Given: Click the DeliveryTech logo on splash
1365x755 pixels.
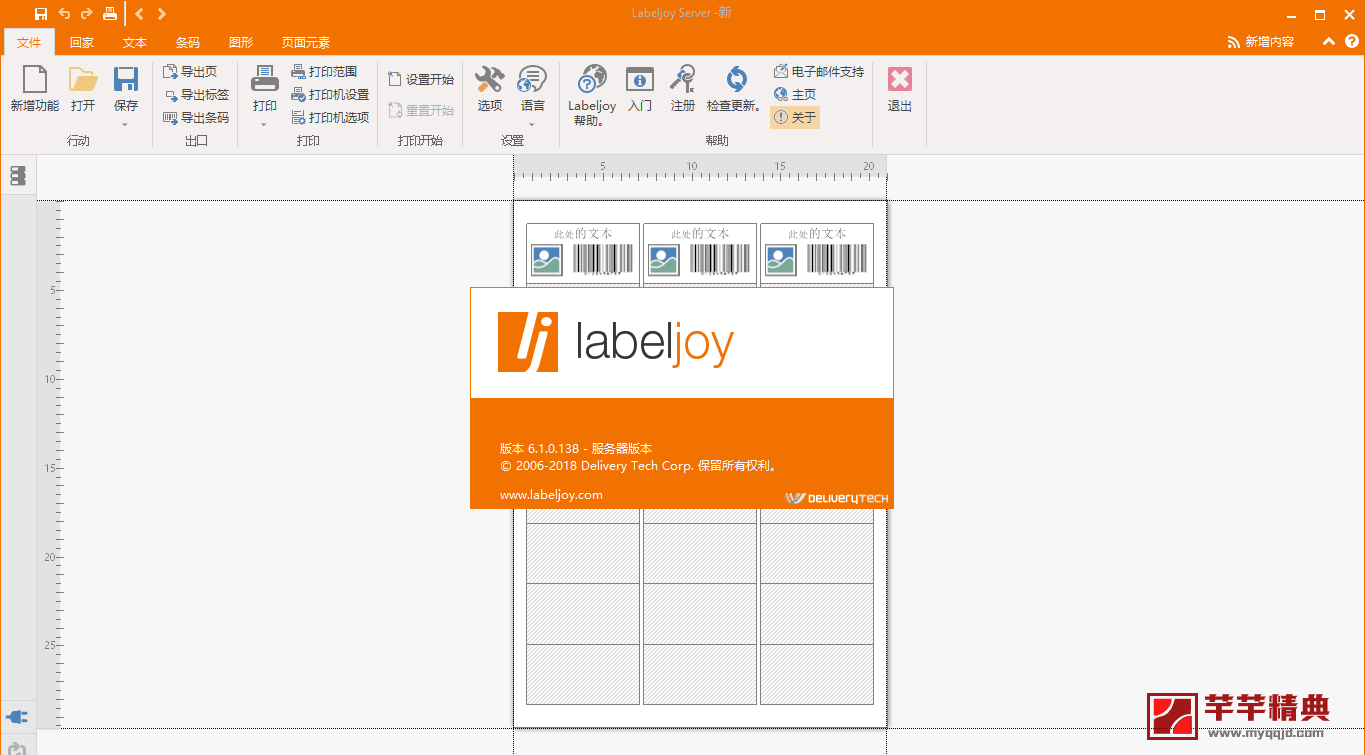Looking at the screenshot, I should point(836,498).
